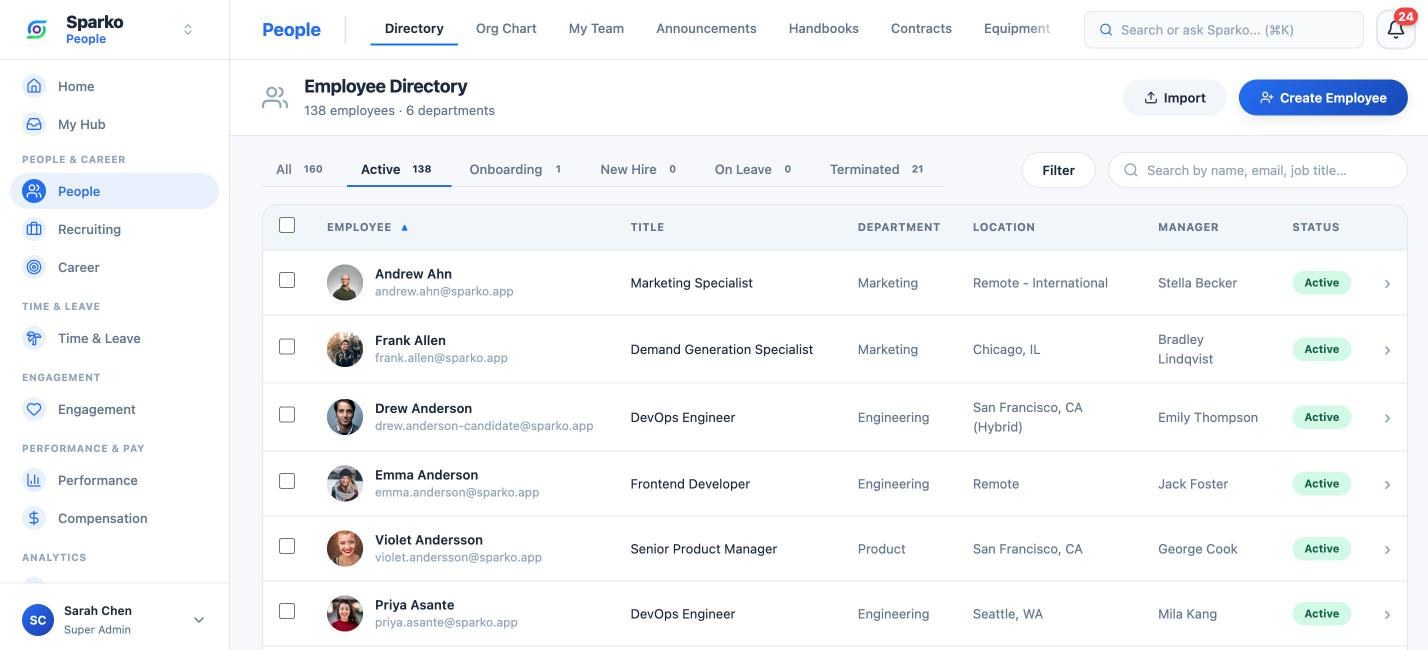1428x650 pixels.
Task: Open Compensation dollar icon
Action: (x=34, y=518)
